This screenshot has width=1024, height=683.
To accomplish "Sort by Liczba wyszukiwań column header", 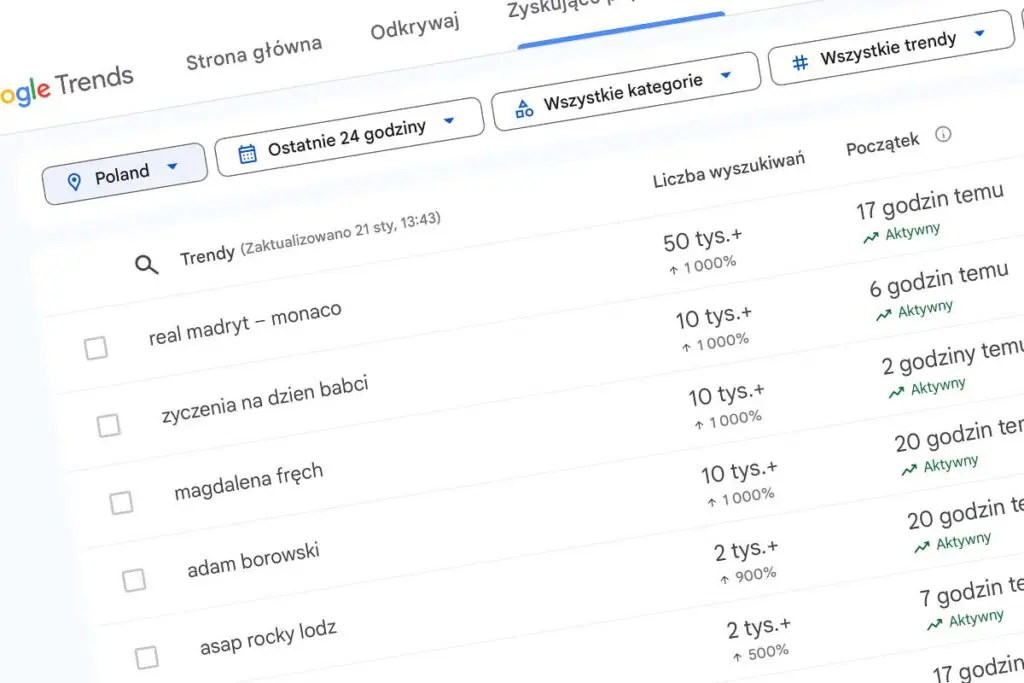I will pos(728,170).
